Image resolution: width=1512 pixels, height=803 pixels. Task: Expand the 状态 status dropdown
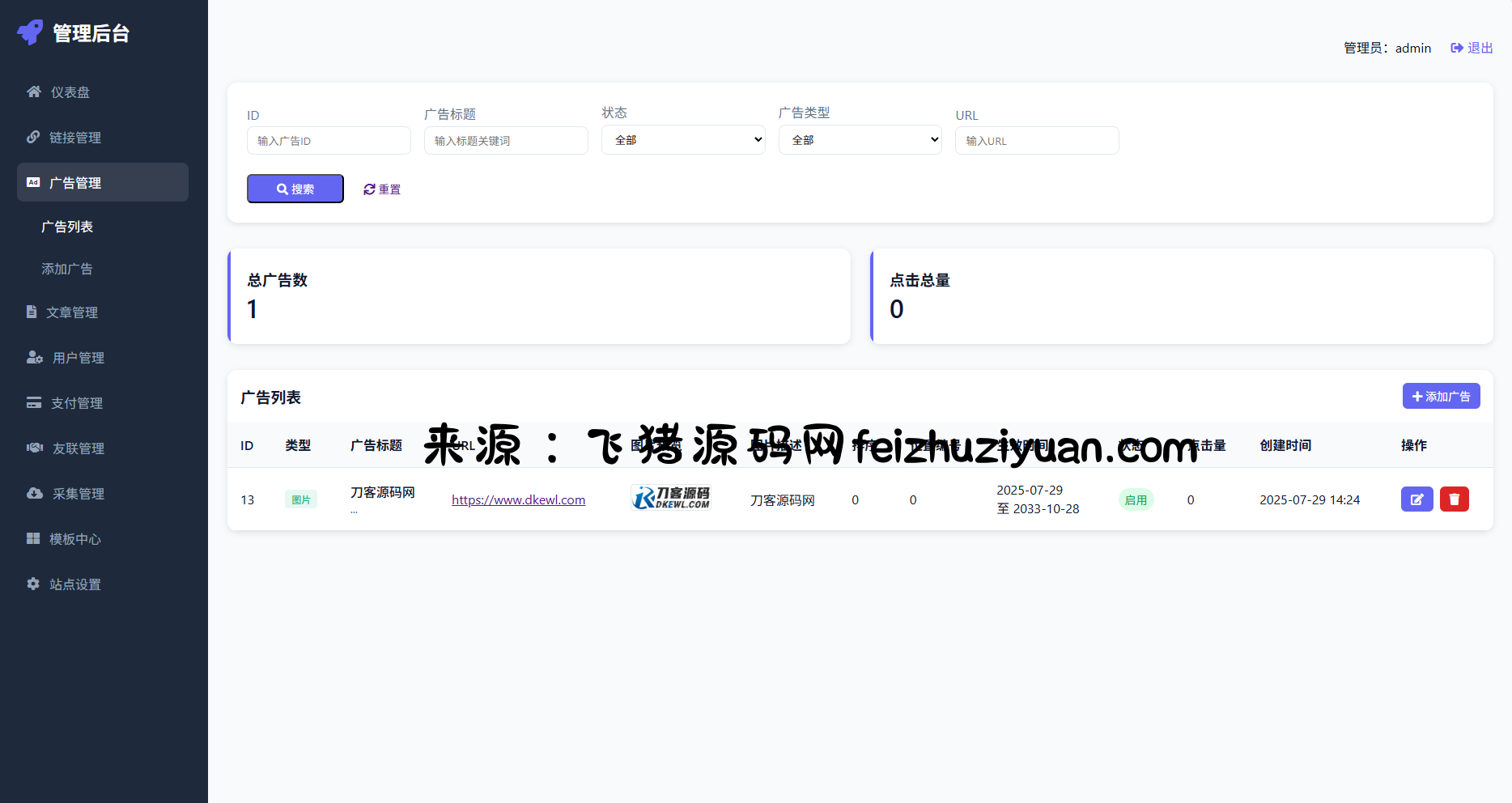[x=683, y=140]
